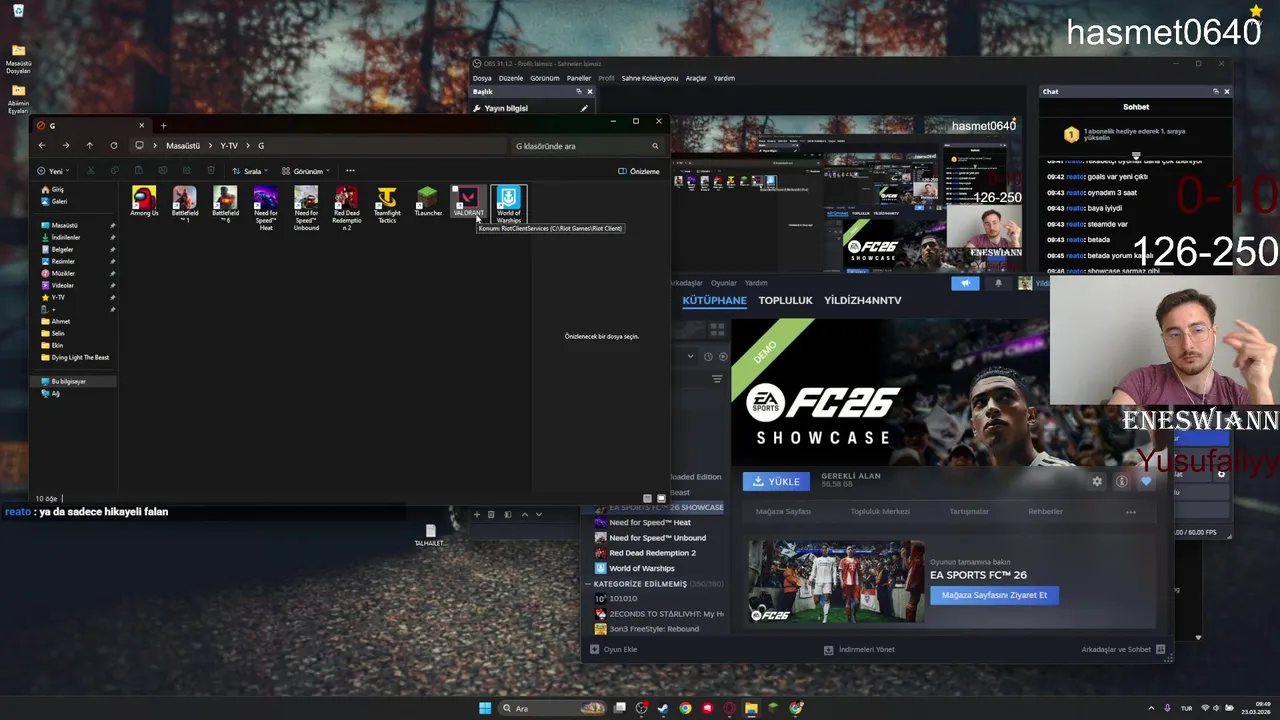Open Steam from the taskbar

[x=662, y=708]
